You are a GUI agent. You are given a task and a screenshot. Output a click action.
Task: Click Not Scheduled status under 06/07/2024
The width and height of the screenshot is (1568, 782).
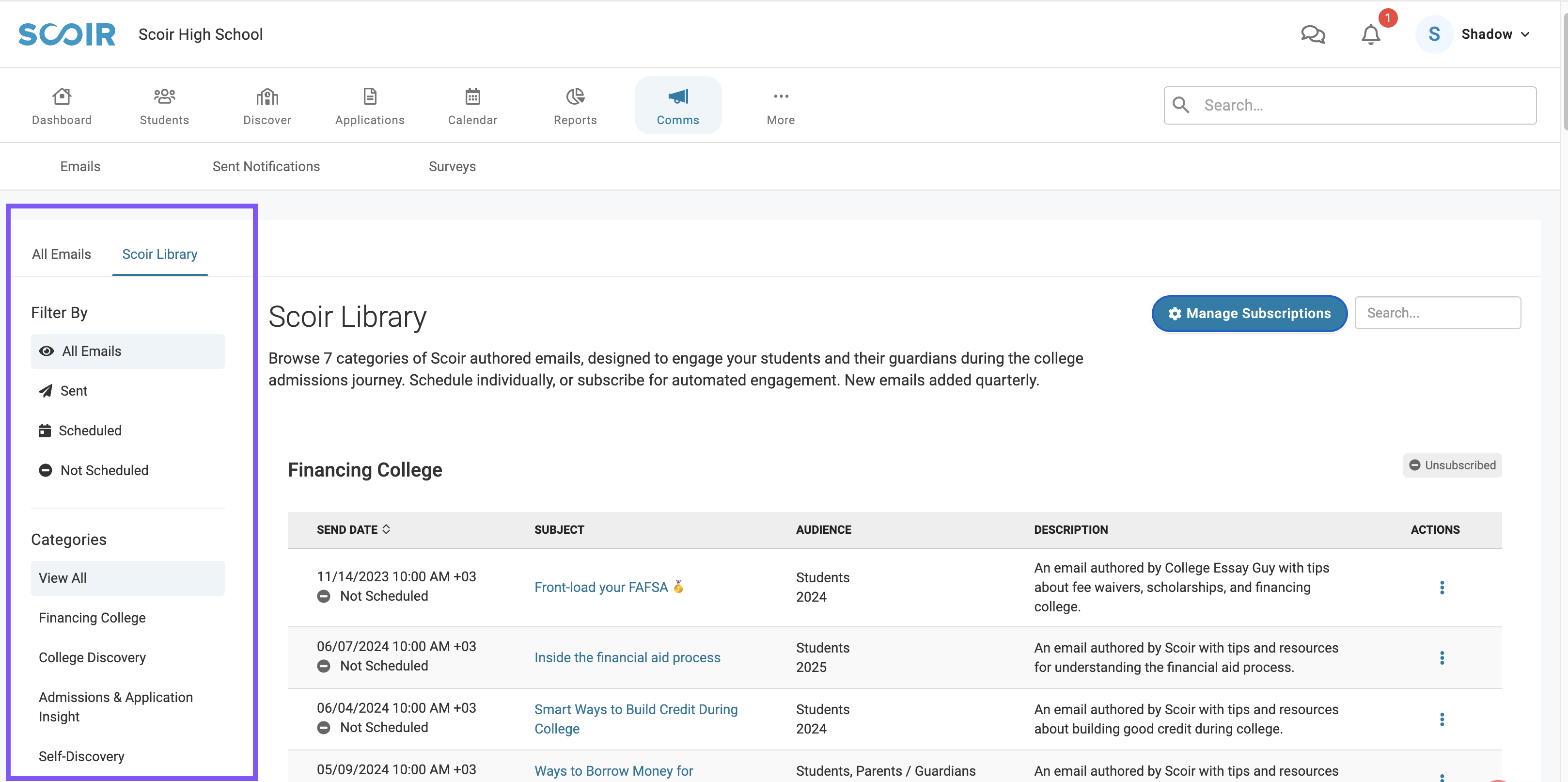pyautogui.click(x=373, y=666)
